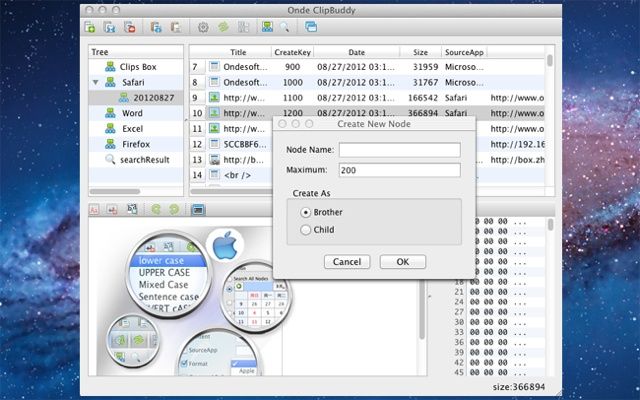Viewport: 640px width, 400px height.
Task: Select the Brother radio option
Action: coord(306,212)
